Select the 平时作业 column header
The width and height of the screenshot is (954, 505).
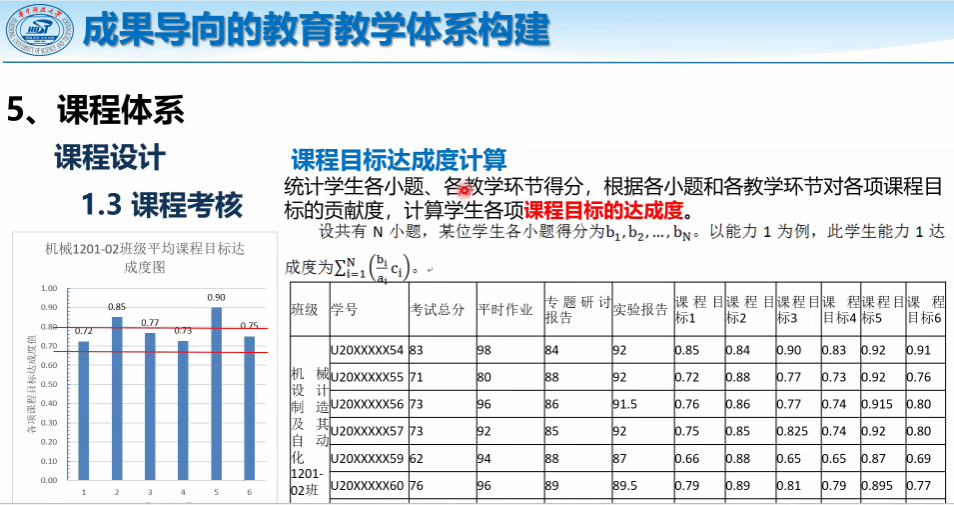pos(505,310)
